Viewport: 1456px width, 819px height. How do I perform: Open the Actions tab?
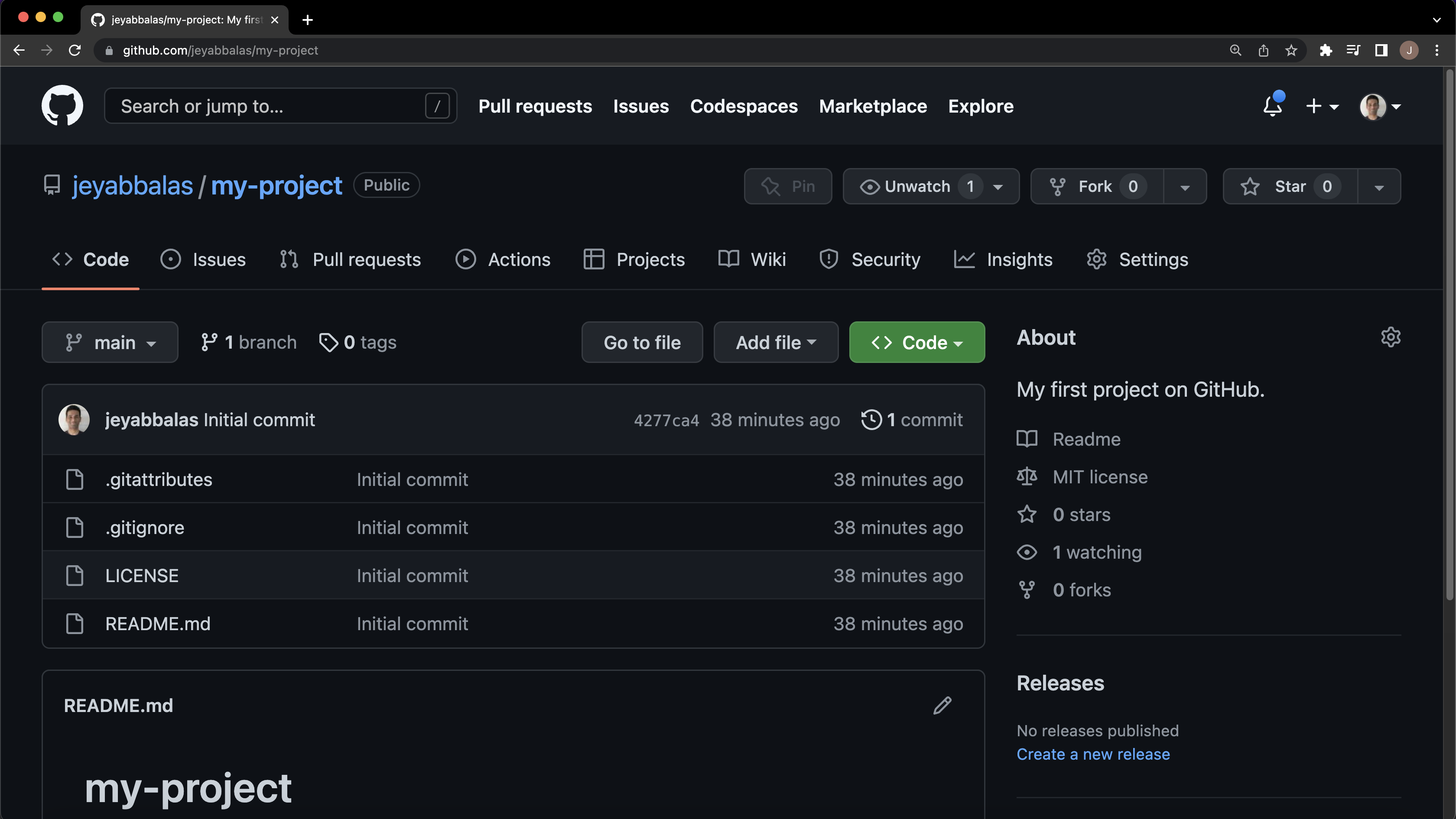[x=503, y=259]
